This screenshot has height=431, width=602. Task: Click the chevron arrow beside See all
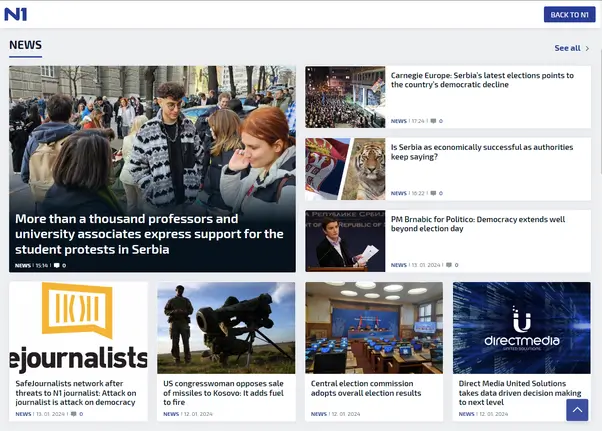click(588, 48)
